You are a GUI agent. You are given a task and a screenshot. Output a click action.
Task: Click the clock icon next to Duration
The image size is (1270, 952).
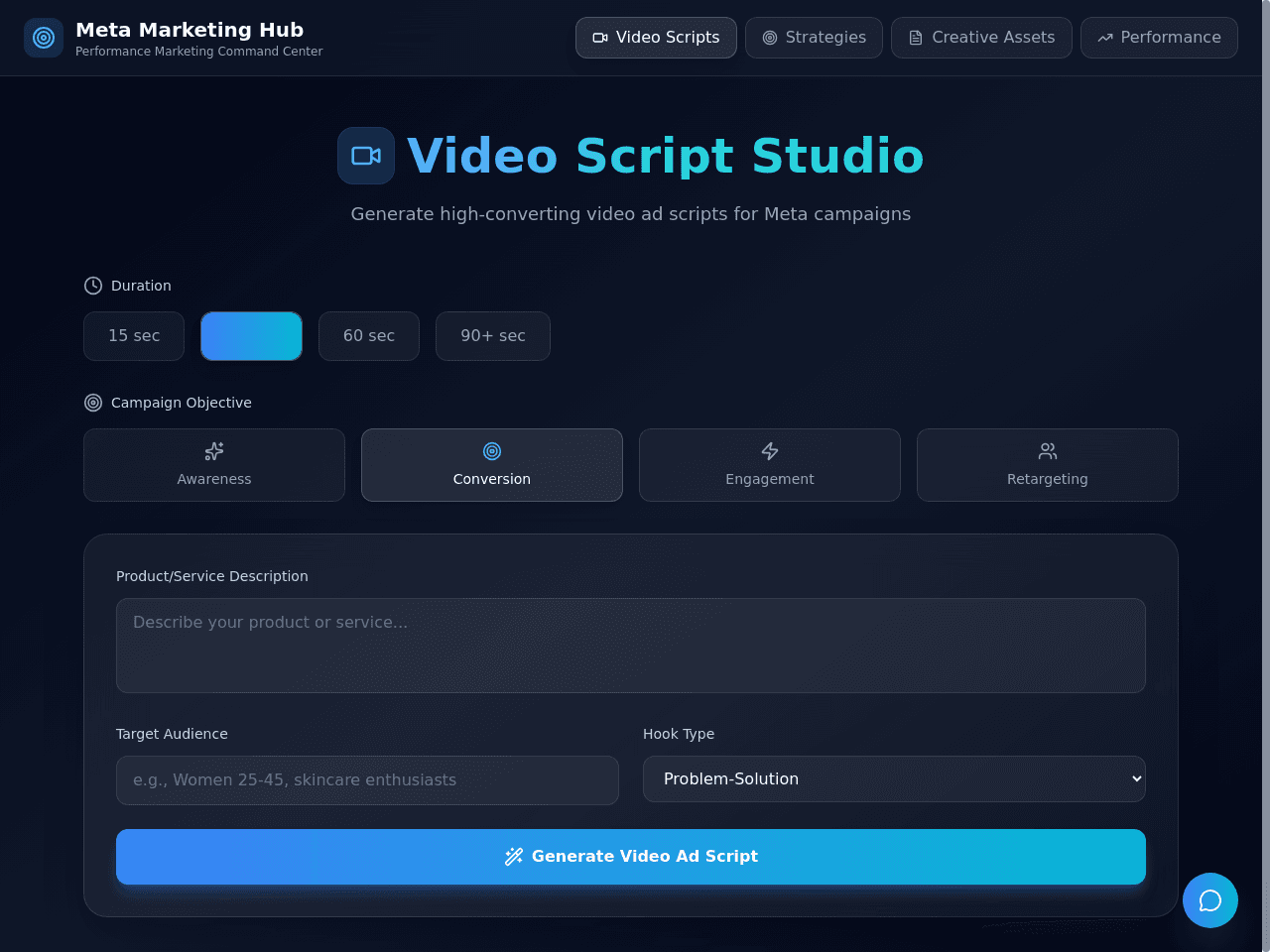point(93,286)
